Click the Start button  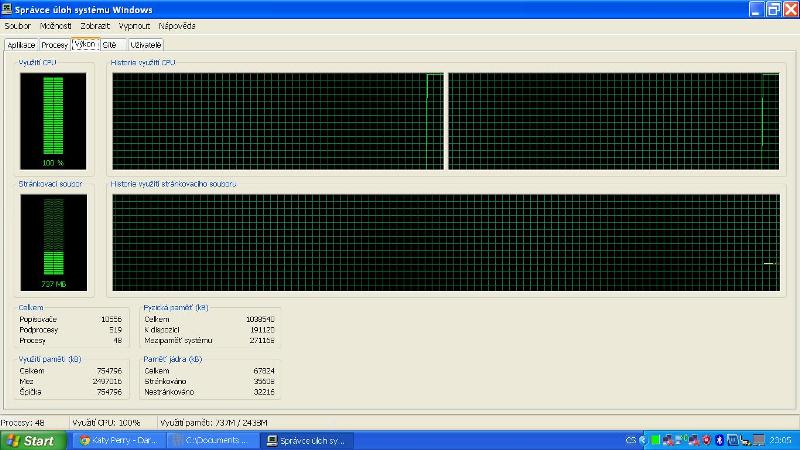tap(32, 440)
